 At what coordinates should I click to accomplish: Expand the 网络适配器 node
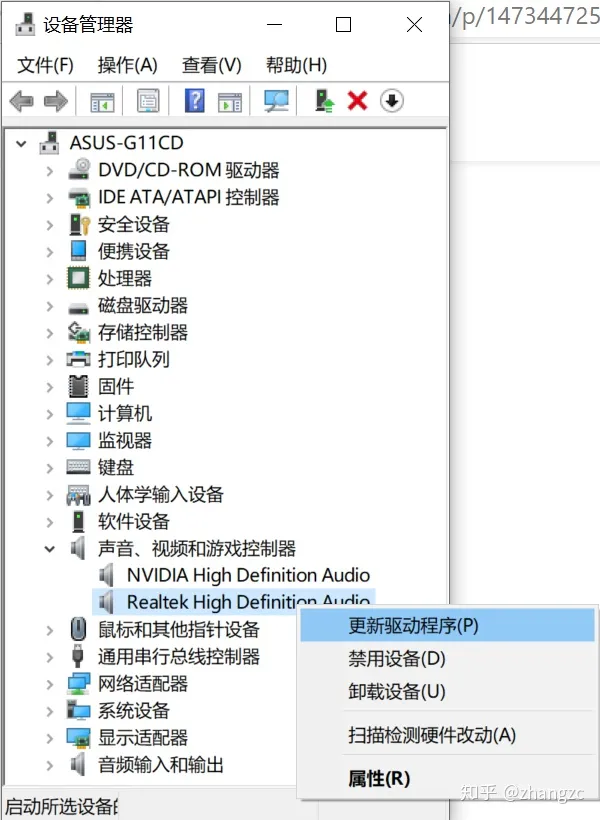point(49,684)
